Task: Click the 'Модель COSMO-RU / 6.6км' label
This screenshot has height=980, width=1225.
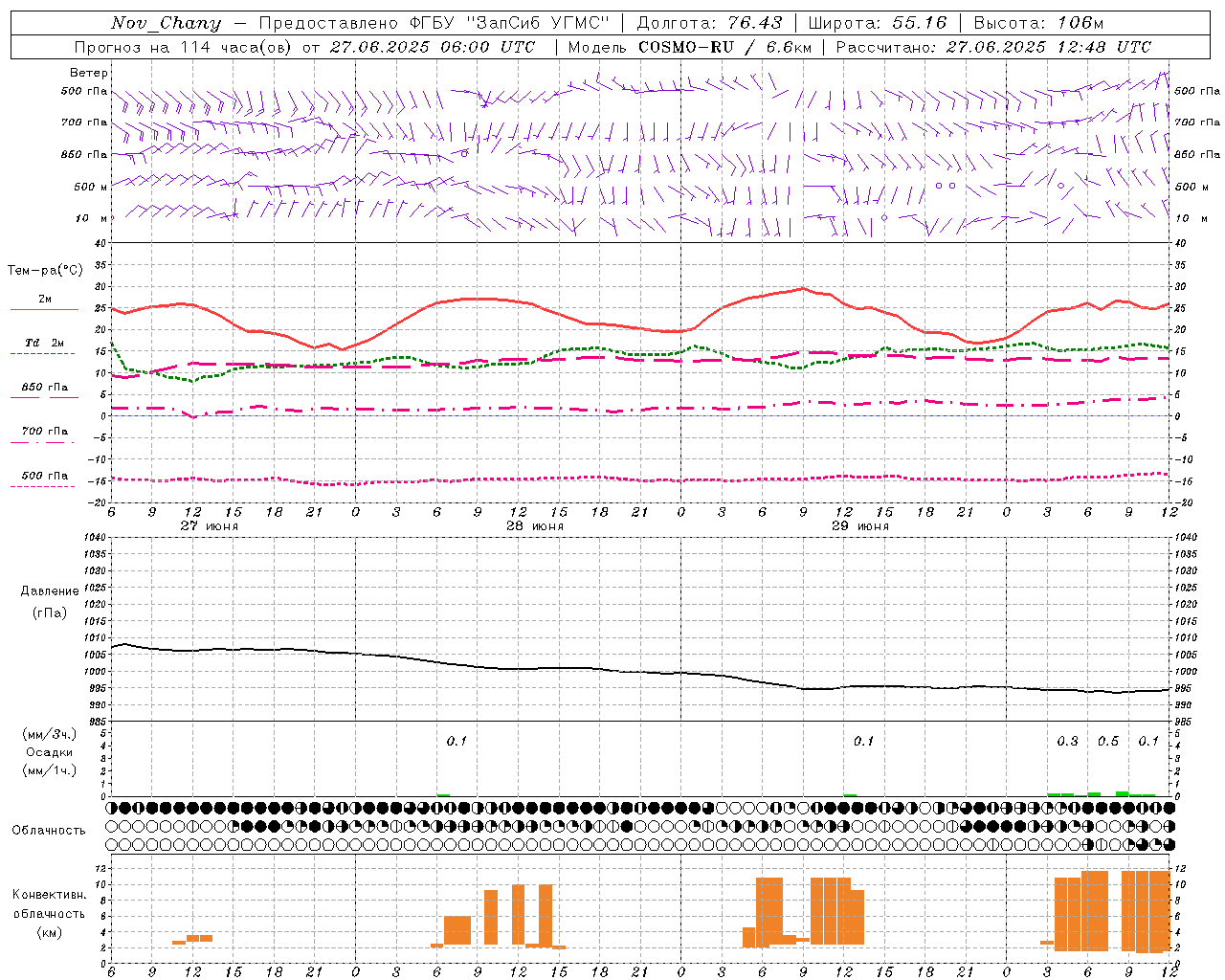Action: click(690, 47)
